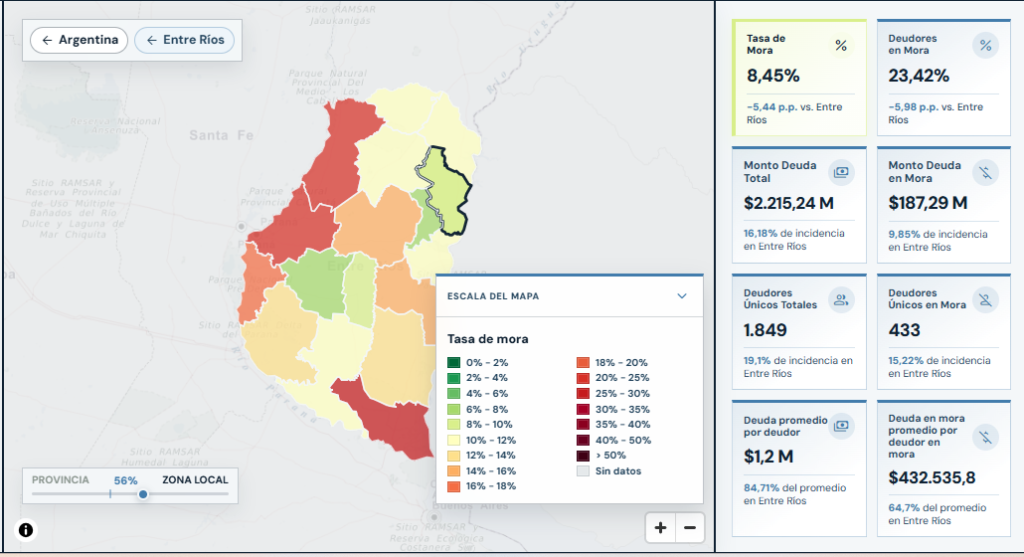The height and width of the screenshot is (557, 1024).
Task: Zoom in the map with plus button
Action: (660, 528)
